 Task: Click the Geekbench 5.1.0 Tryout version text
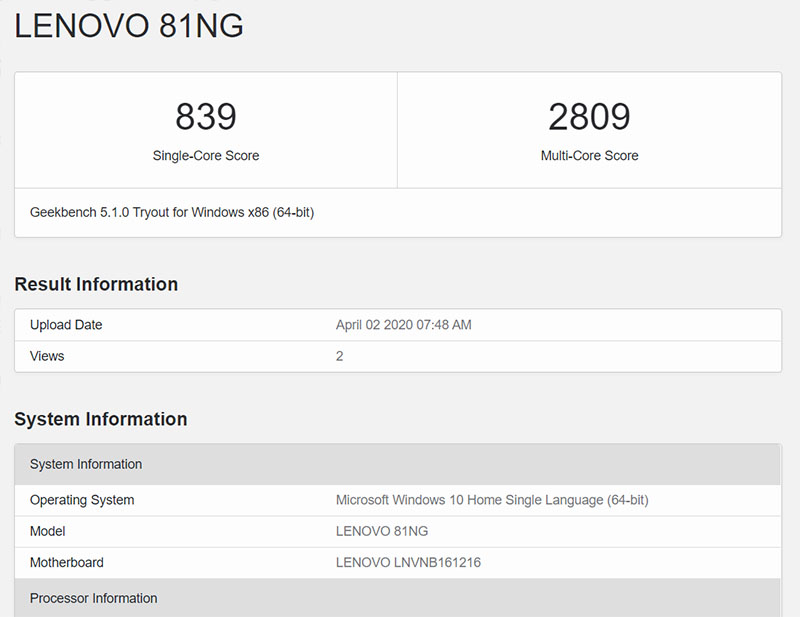[x=172, y=212]
